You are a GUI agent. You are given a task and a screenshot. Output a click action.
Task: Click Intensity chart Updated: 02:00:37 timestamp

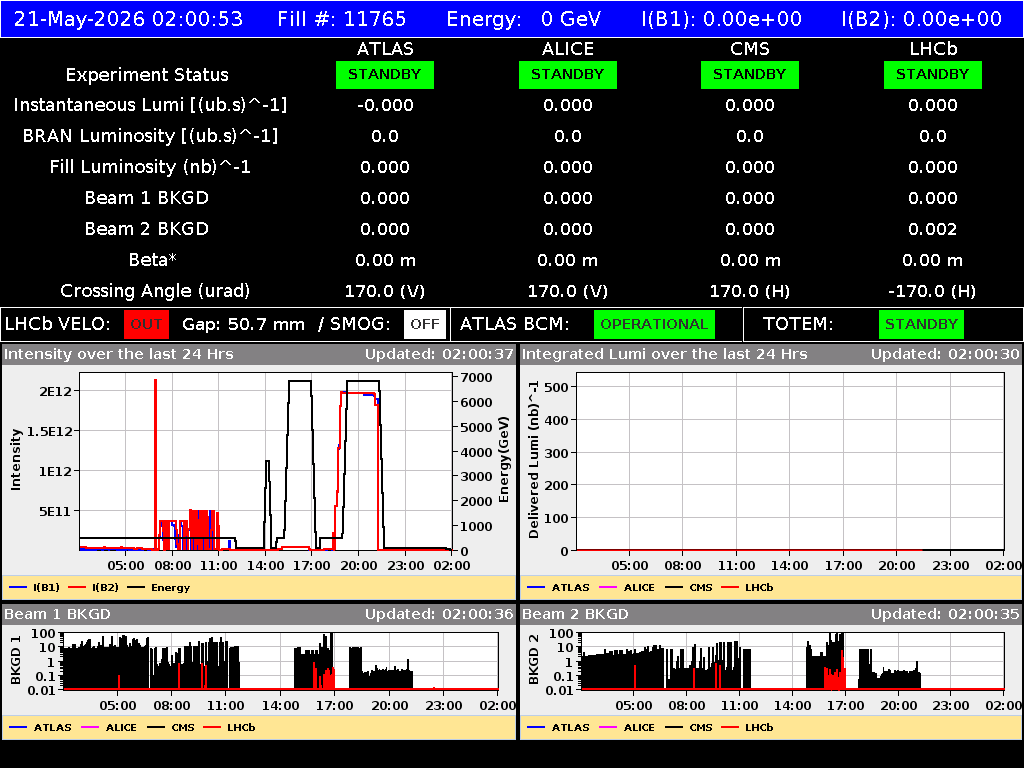pos(439,355)
